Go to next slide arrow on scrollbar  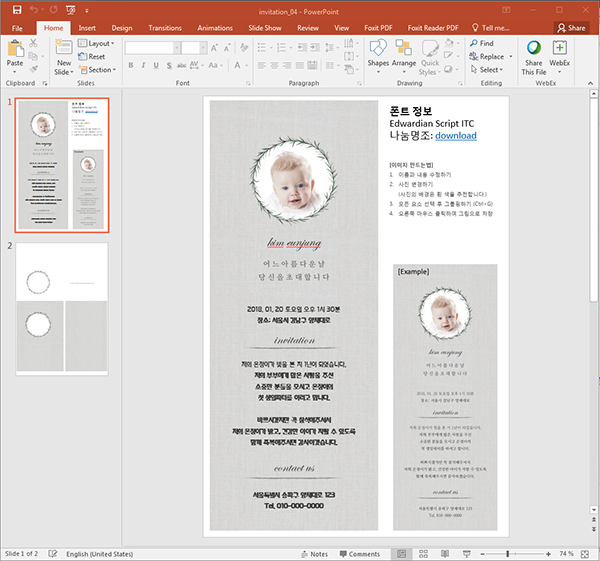(x=594, y=529)
